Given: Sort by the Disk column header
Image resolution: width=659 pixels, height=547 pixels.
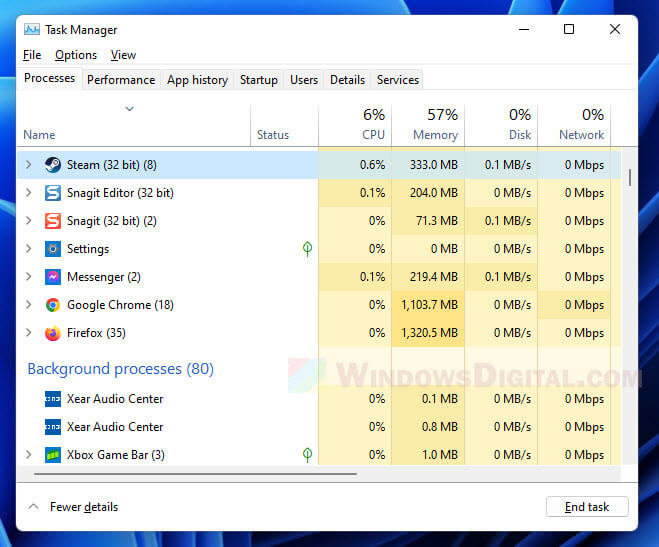Looking at the screenshot, I should tap(501, 125).
